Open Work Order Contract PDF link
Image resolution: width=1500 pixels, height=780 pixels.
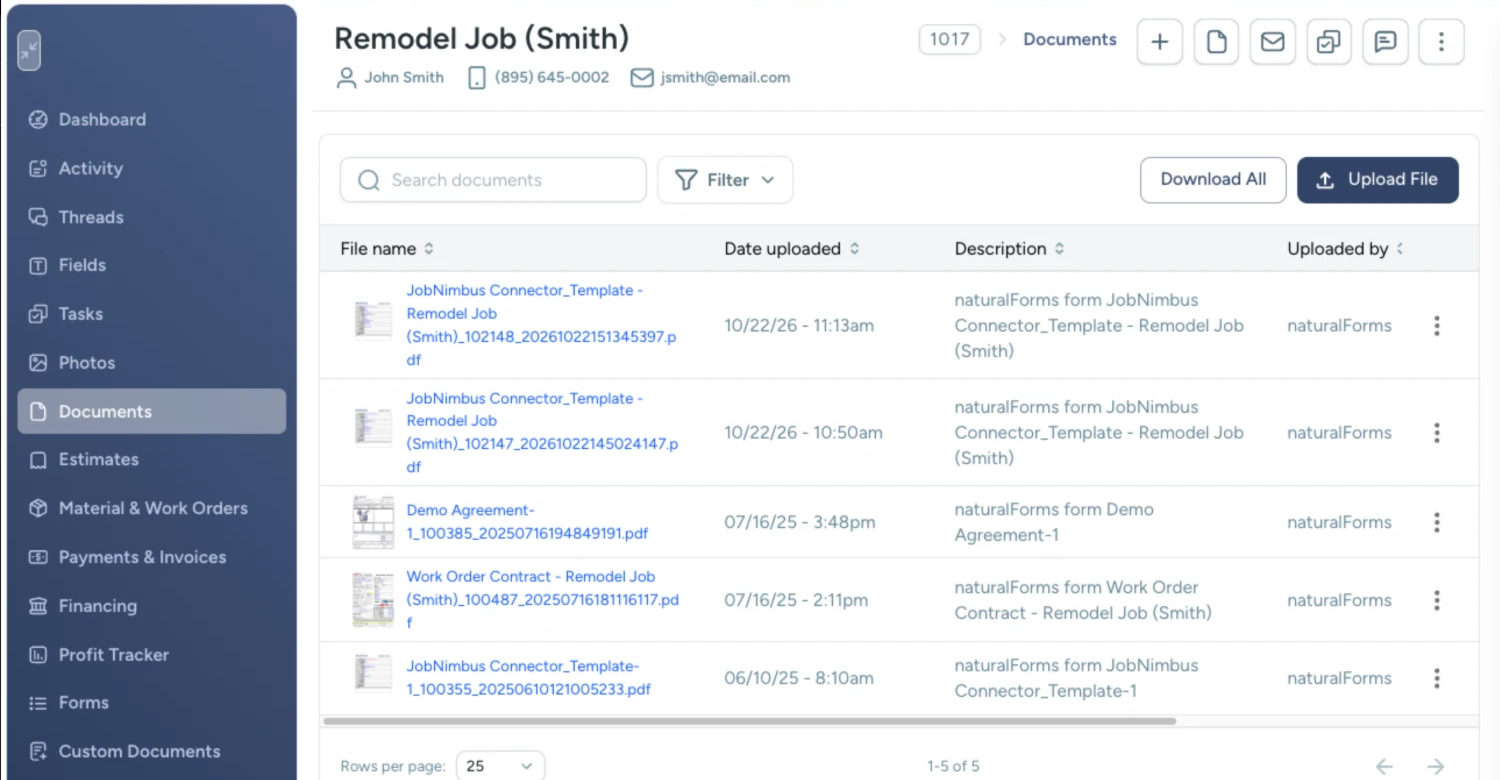tap(543, 599)
